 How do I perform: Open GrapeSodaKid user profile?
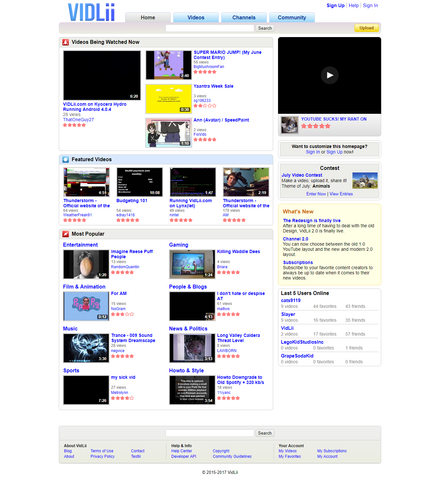tap(297, 356)
